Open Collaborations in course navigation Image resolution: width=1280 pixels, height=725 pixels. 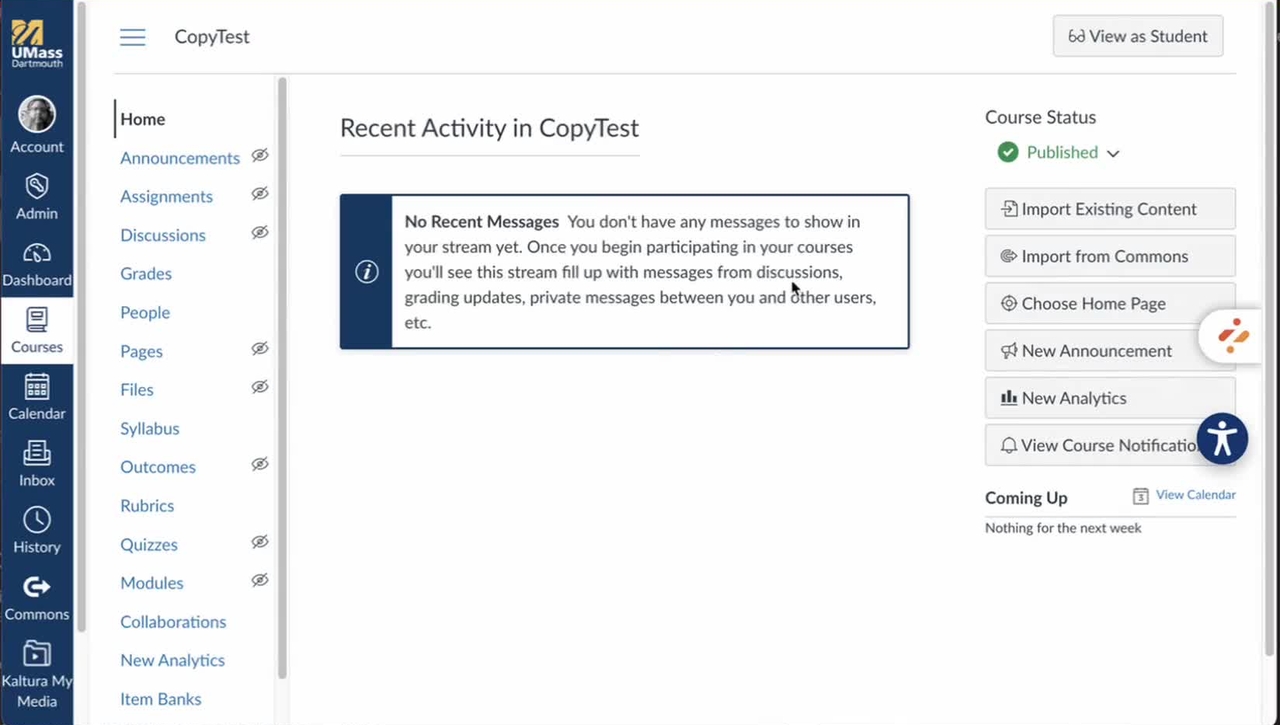pyautogui.click(x=173, y=622)
